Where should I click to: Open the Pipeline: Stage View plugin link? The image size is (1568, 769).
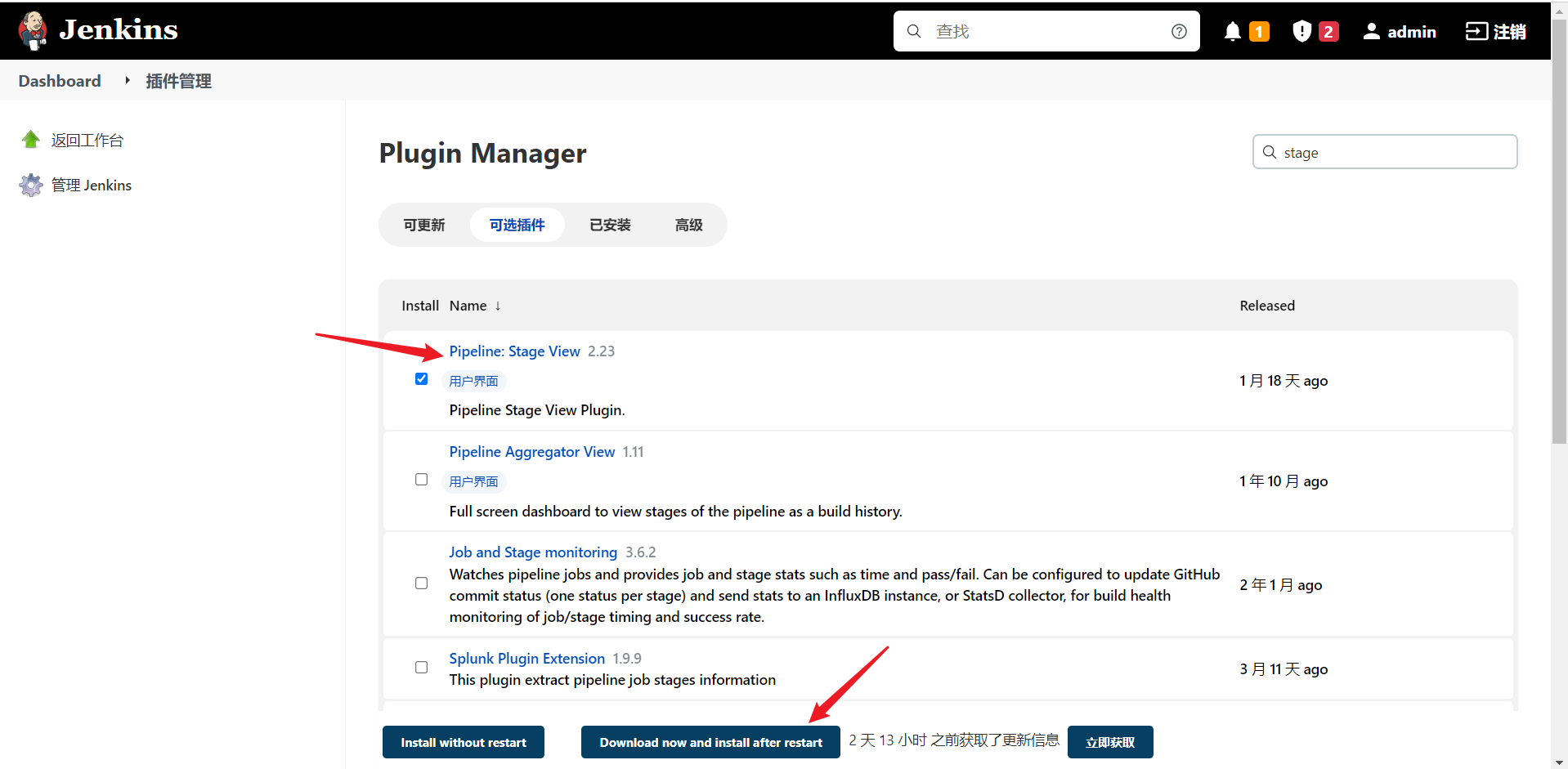514,351
